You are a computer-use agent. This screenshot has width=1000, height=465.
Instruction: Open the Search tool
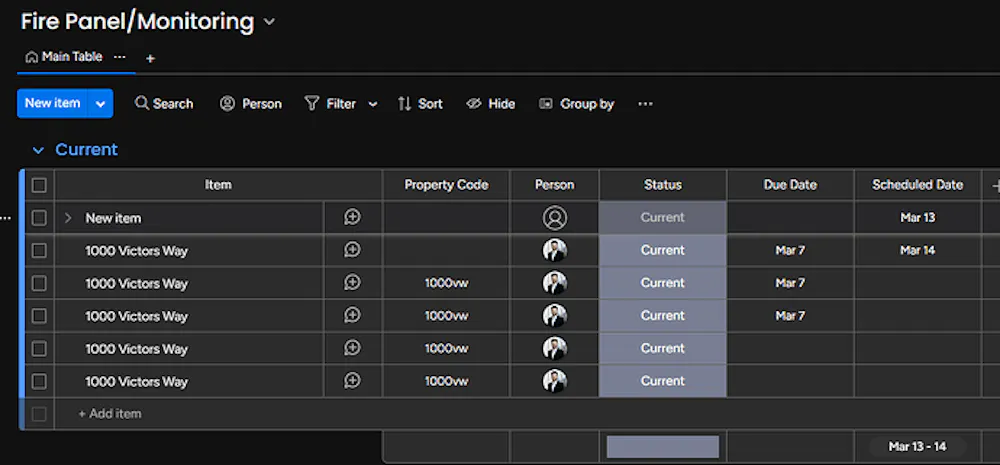click(x=164, y=104)
